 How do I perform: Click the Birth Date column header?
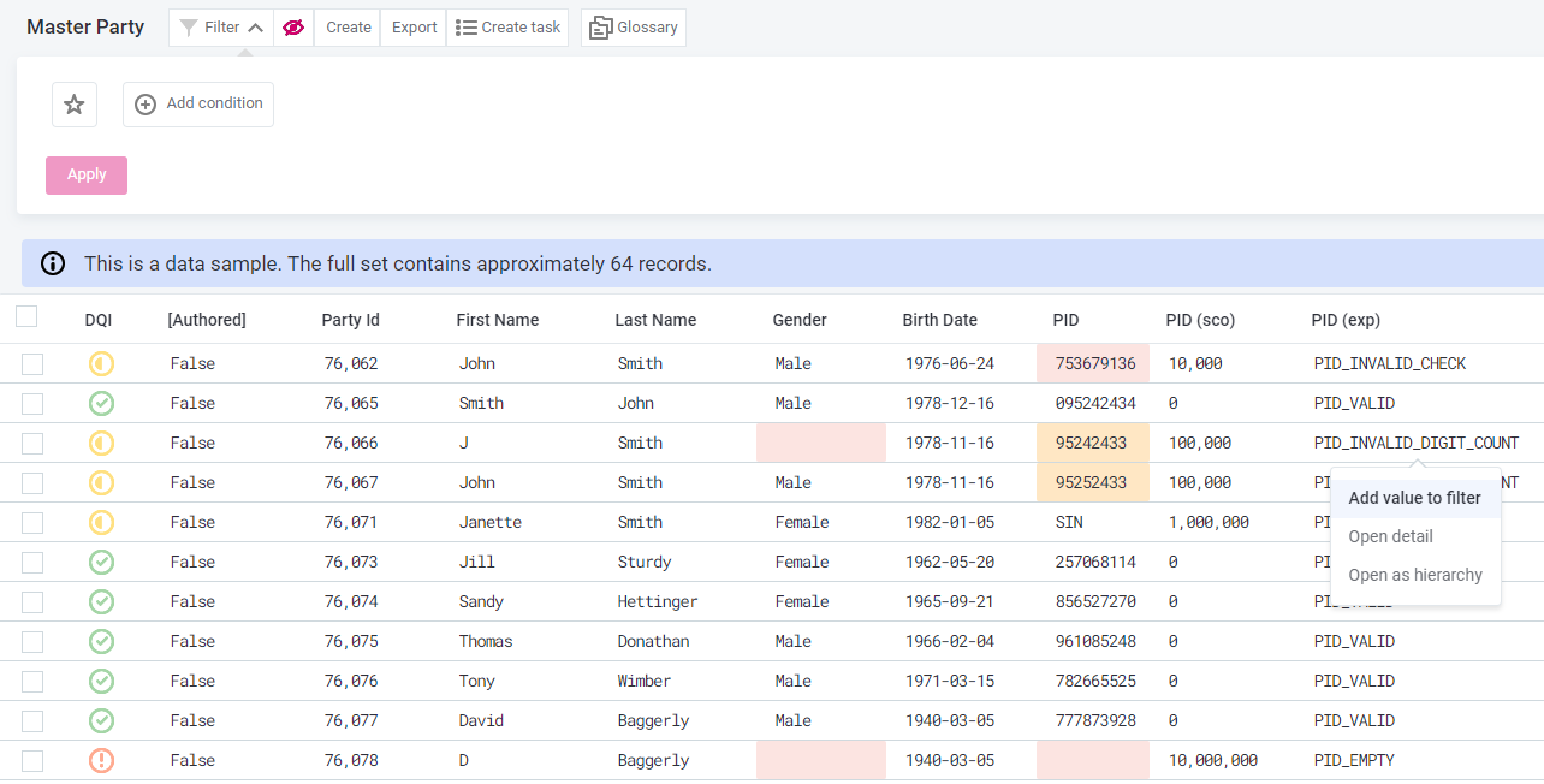pos(939,320)
